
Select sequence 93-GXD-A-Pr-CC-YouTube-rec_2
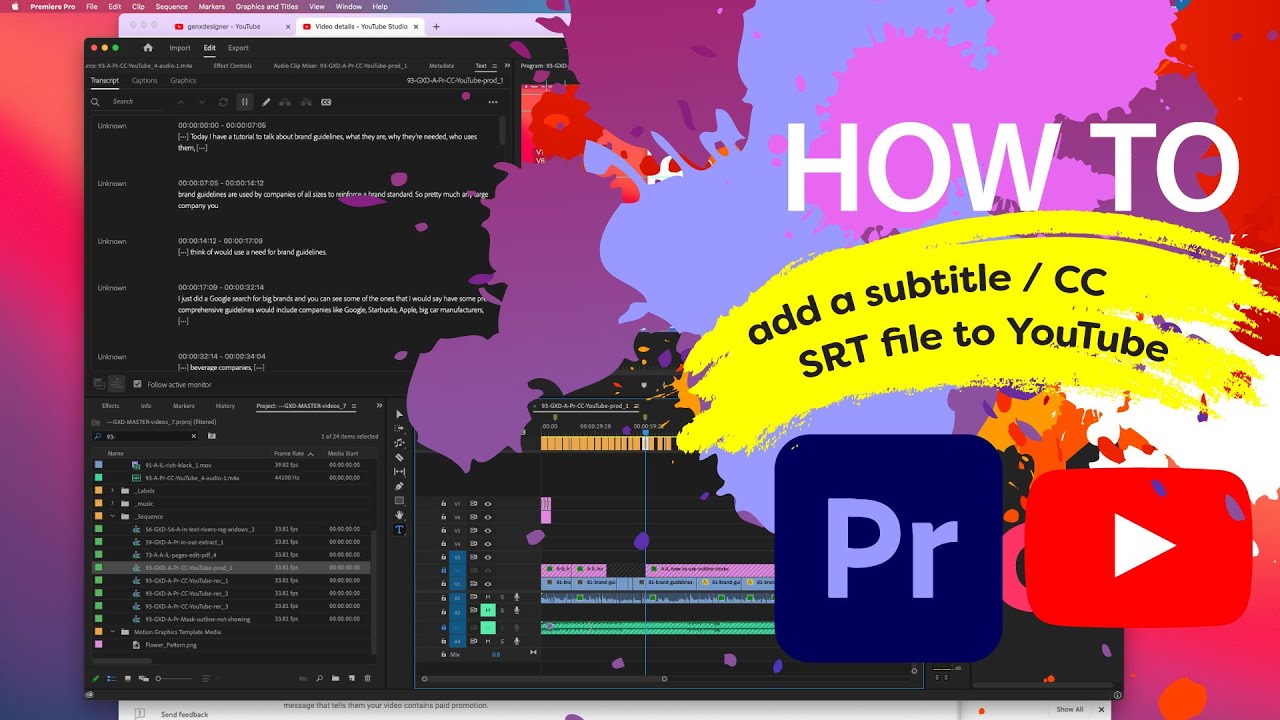187,593
